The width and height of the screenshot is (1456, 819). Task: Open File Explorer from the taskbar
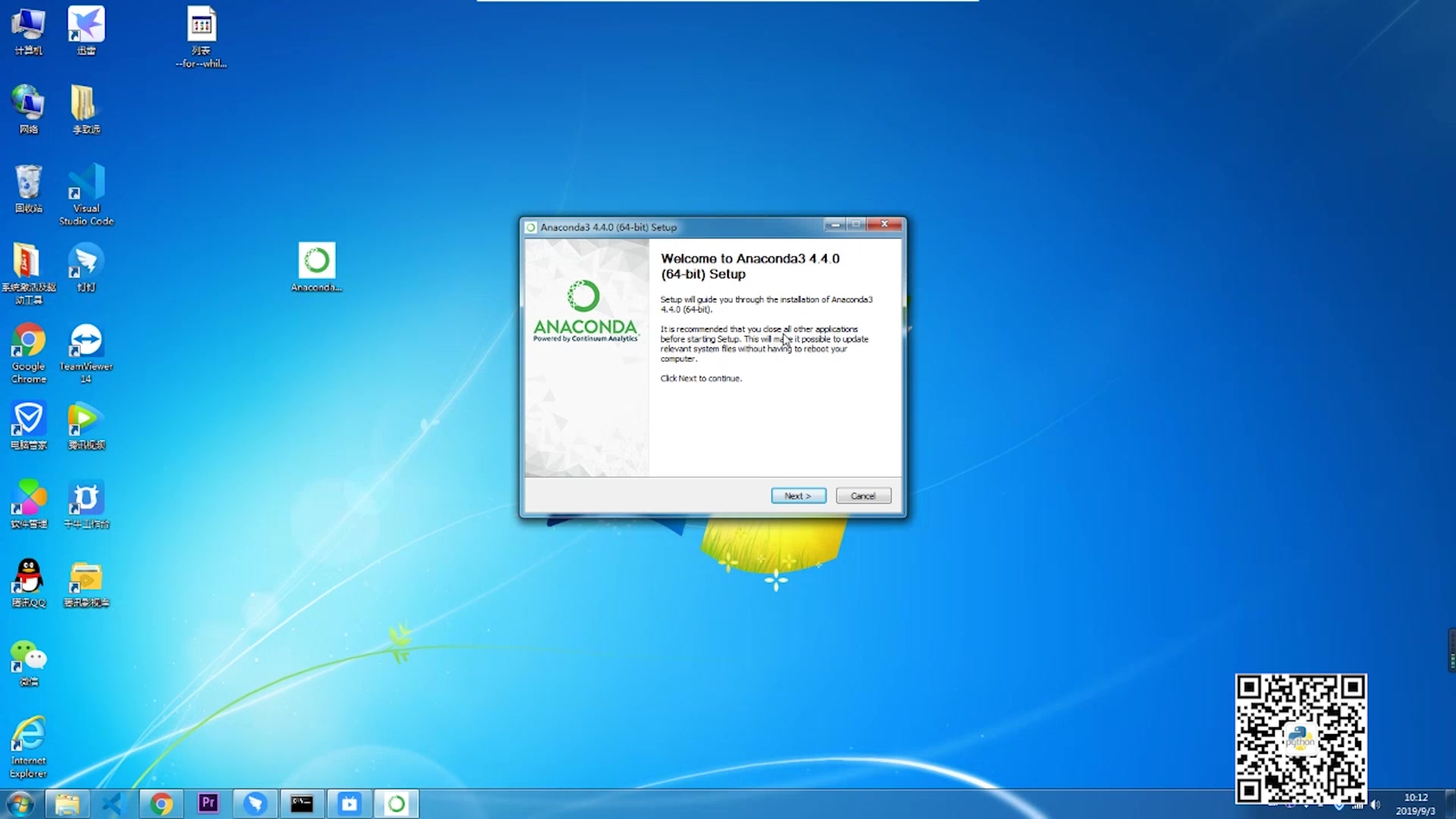click(x=67, y=804)
